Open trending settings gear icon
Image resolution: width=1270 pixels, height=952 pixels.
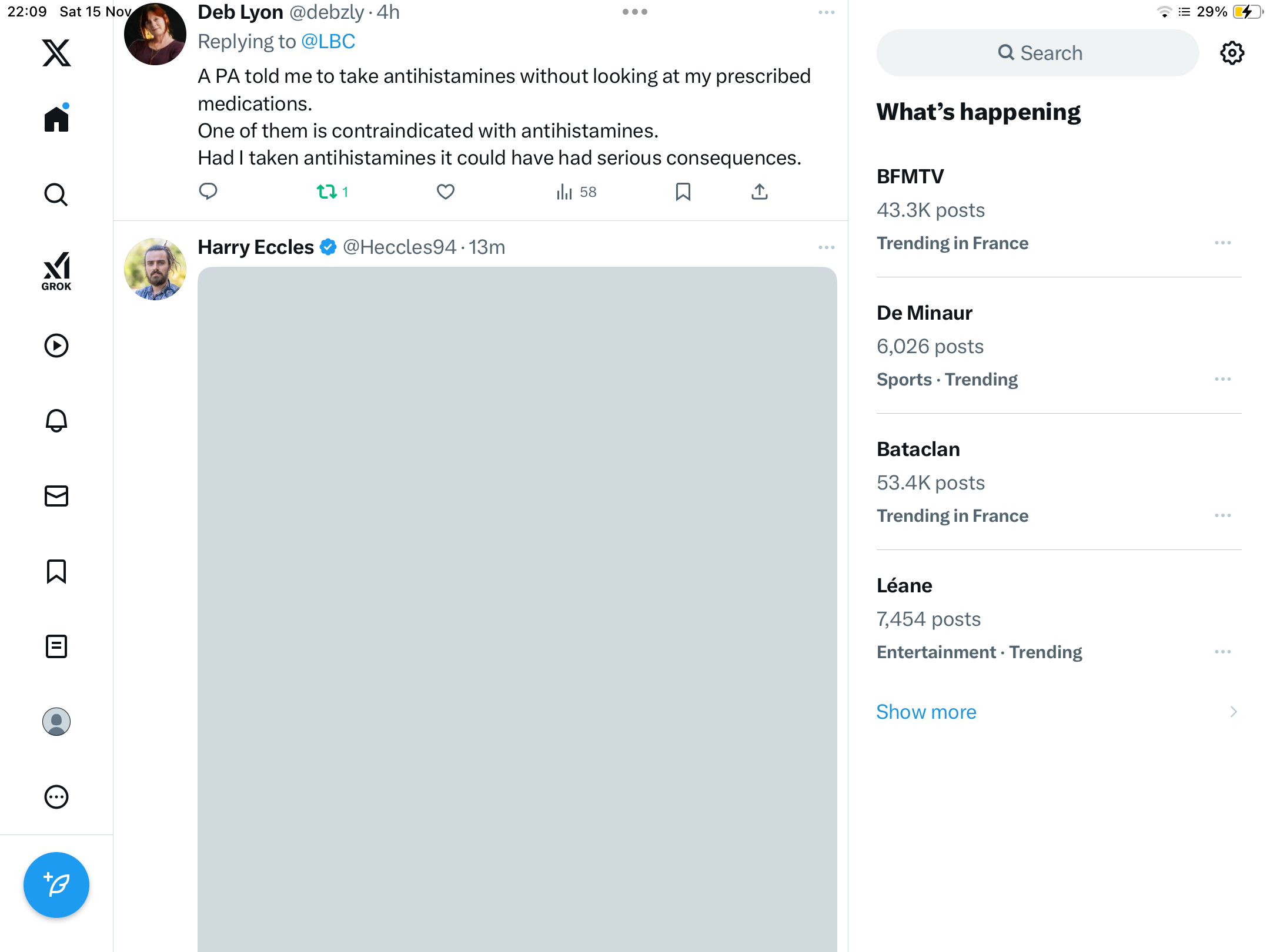tap(1232, 53)
